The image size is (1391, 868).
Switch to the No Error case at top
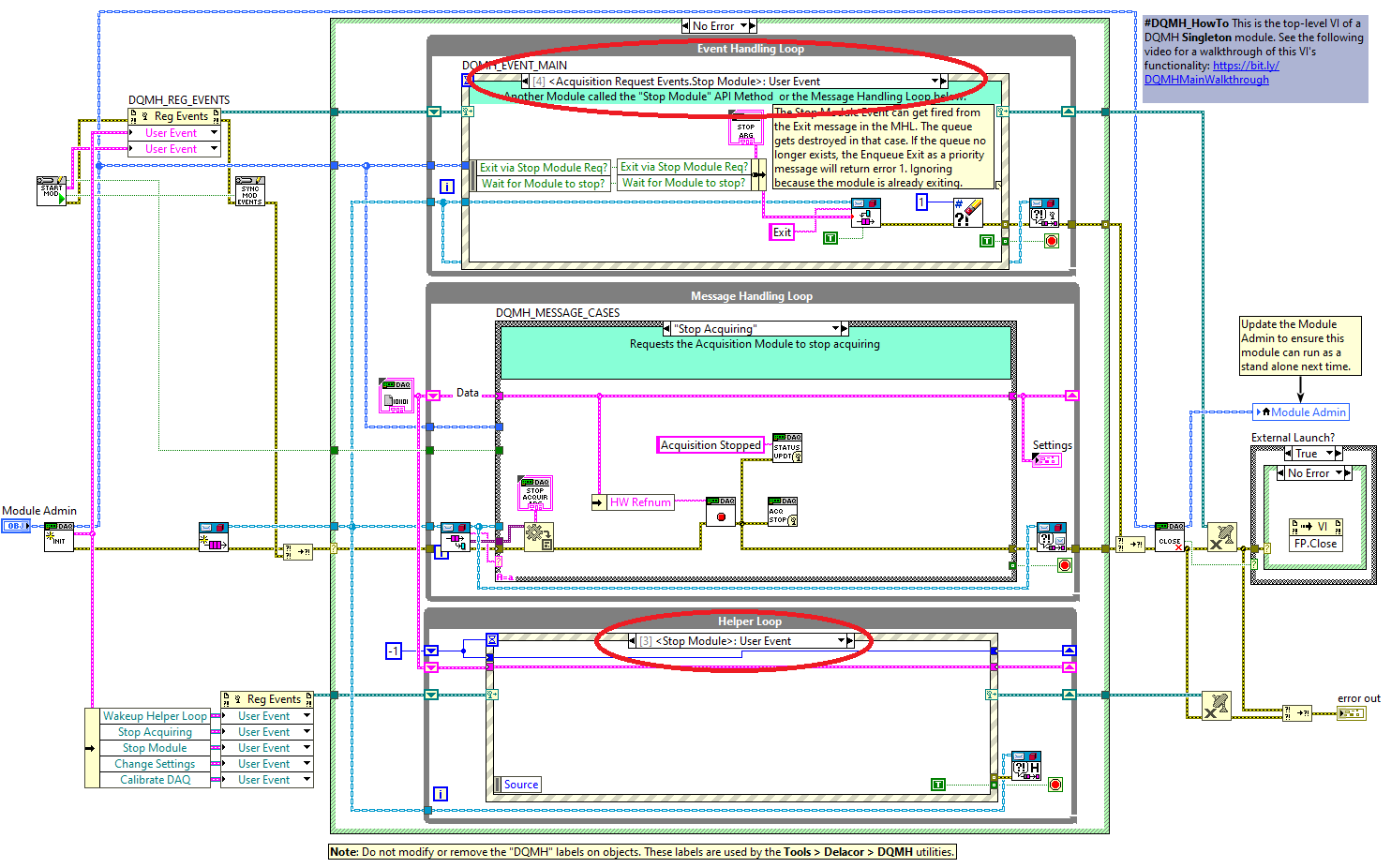(718, 25)
